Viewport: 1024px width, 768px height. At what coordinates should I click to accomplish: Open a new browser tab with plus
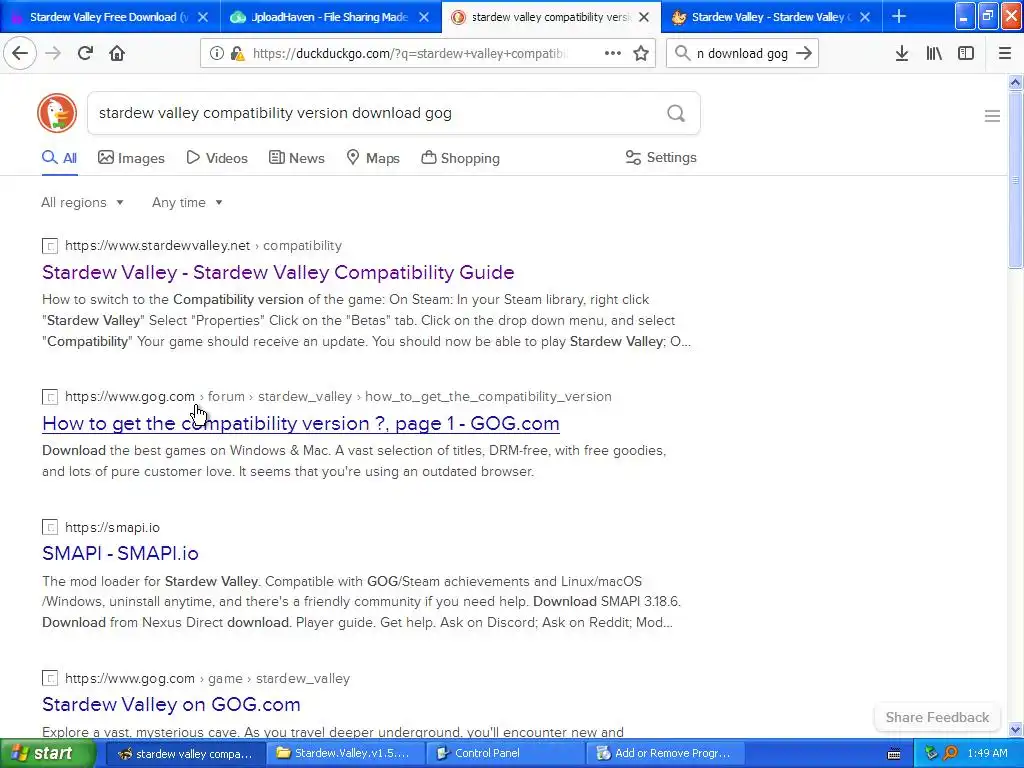899,16
